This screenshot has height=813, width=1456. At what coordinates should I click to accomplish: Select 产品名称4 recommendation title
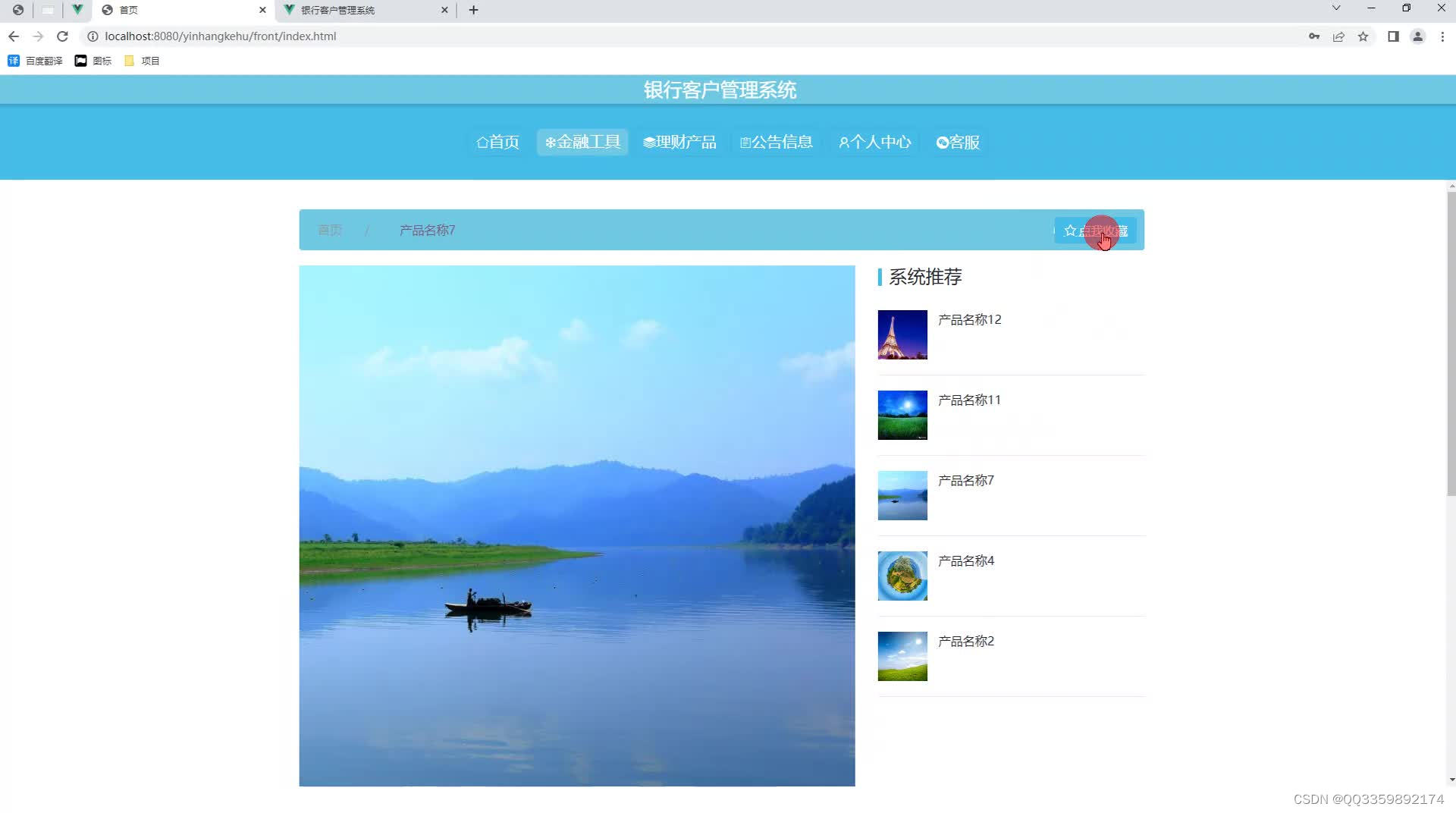tap(965, 560)
